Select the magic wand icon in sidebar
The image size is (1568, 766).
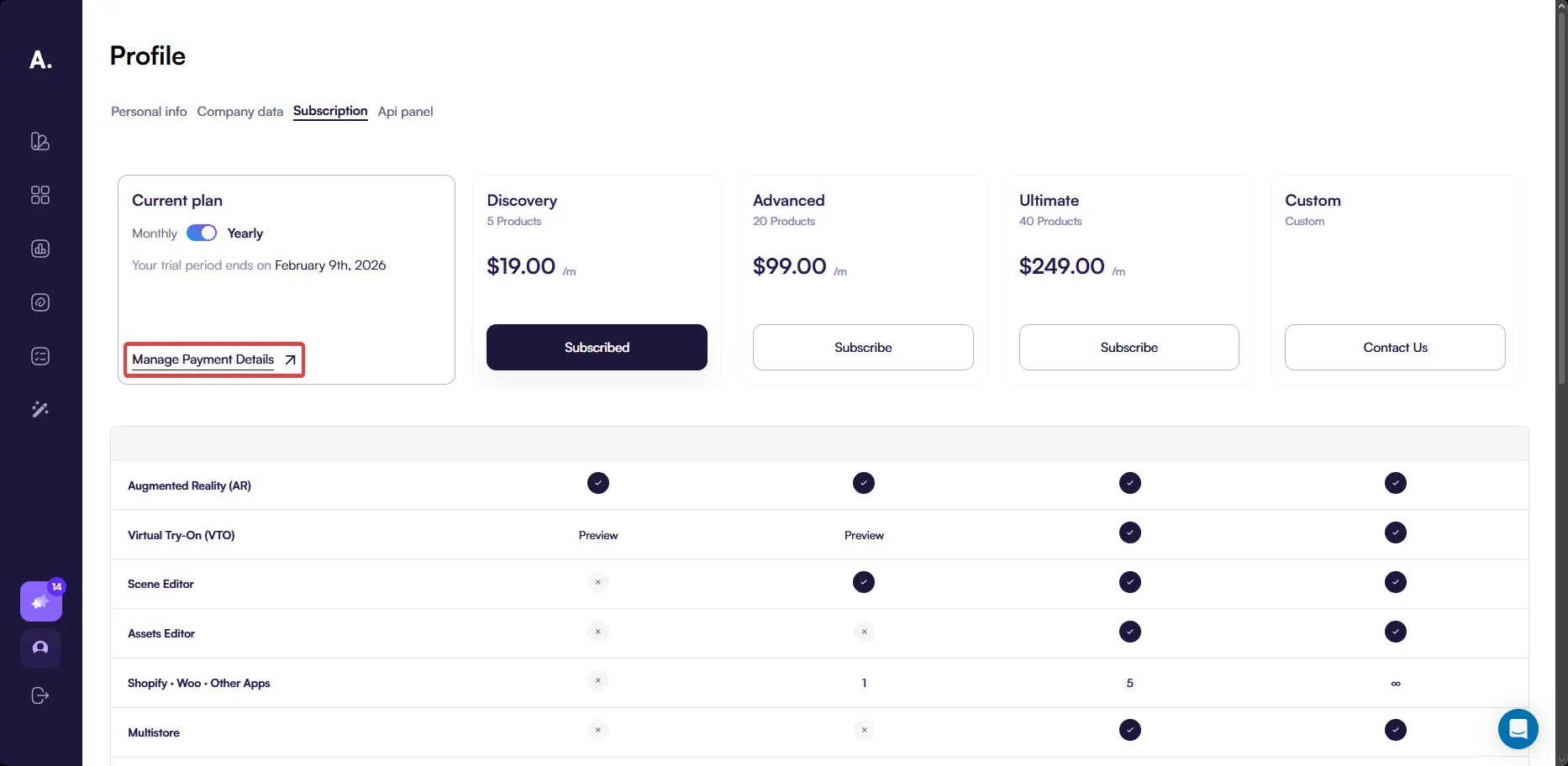[x=40, y=410]
